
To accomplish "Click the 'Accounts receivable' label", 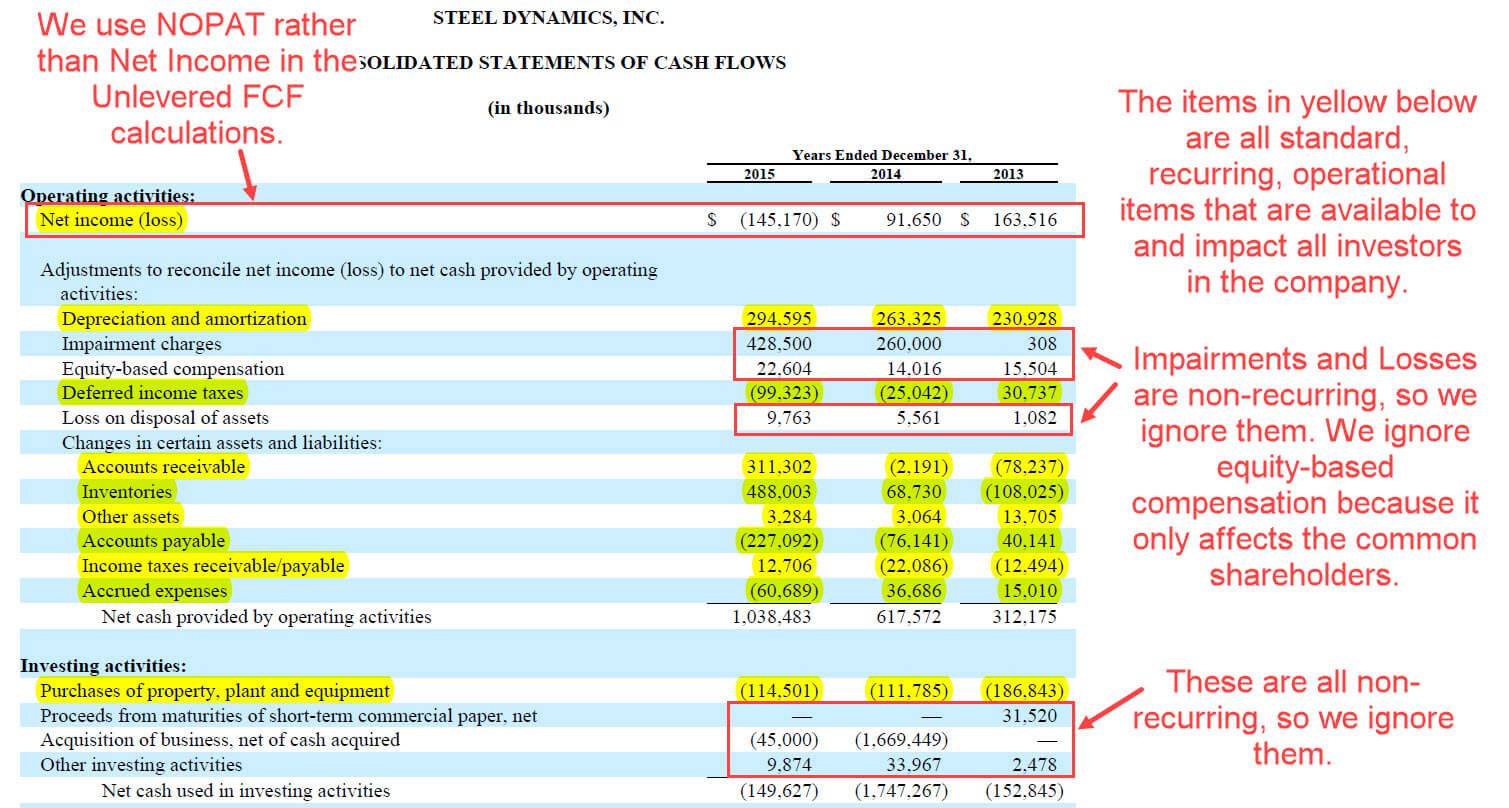I will (x=163, y=467).
